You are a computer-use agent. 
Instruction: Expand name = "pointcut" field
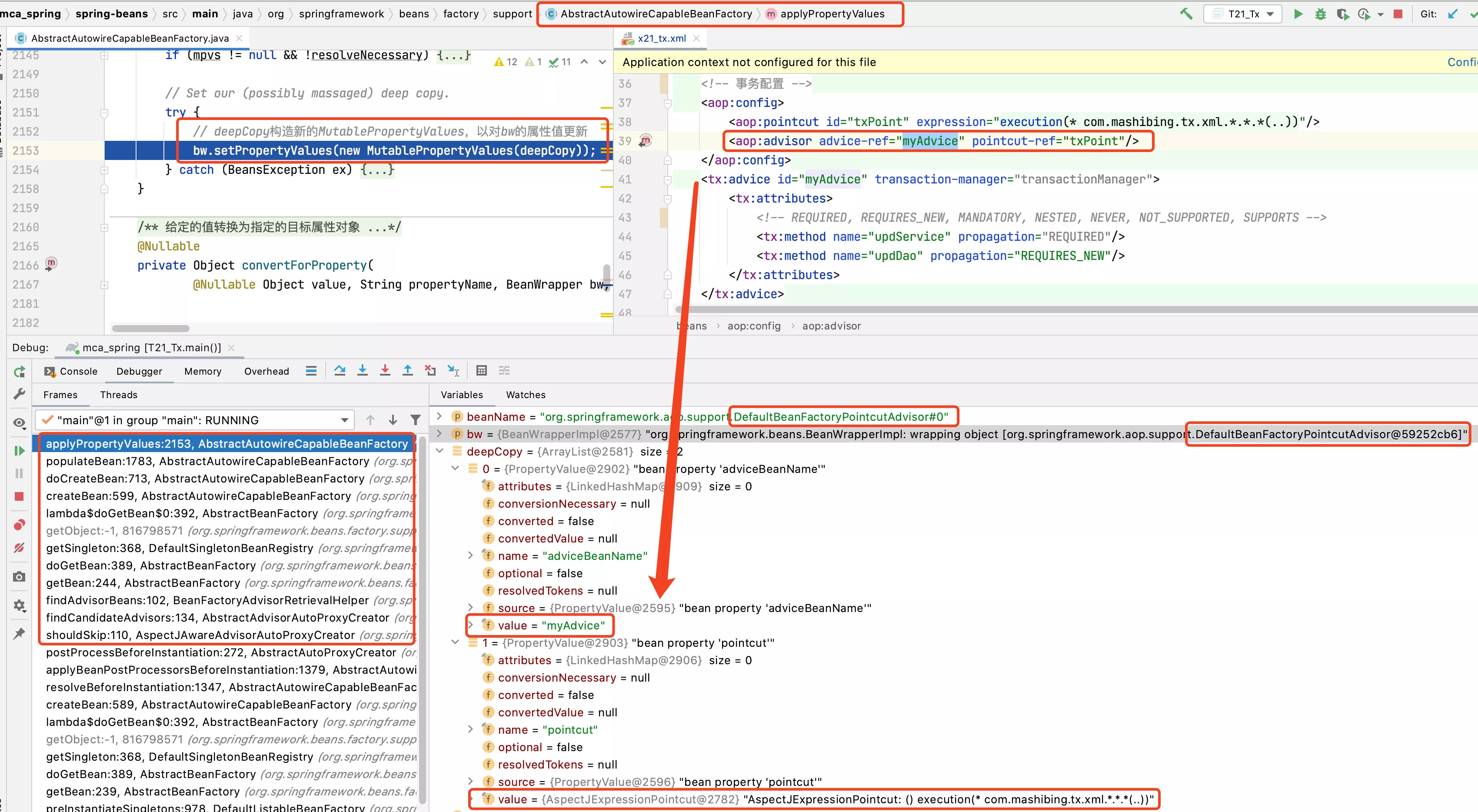tap(470, 729)
